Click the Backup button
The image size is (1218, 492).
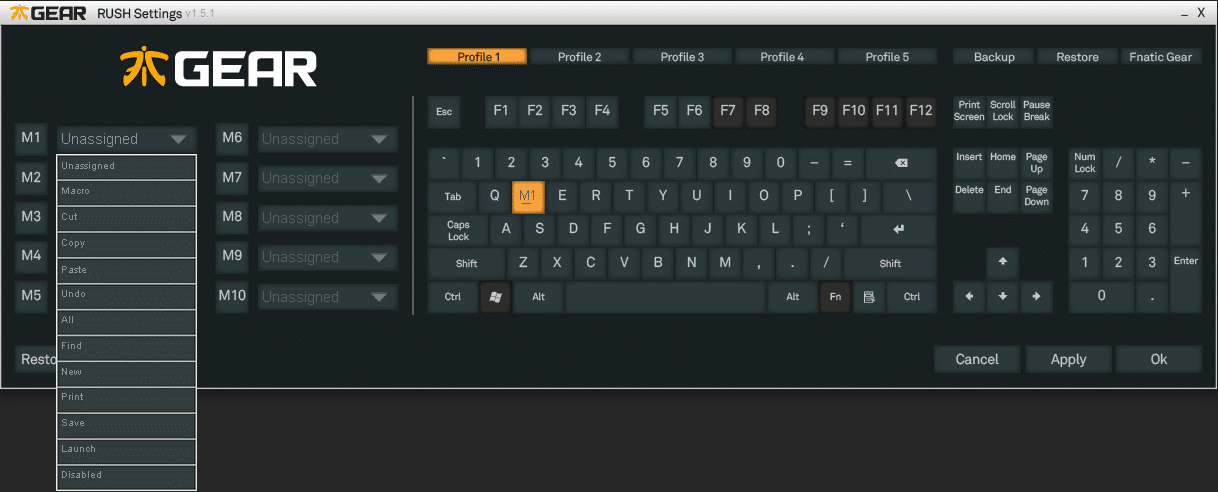994,57
